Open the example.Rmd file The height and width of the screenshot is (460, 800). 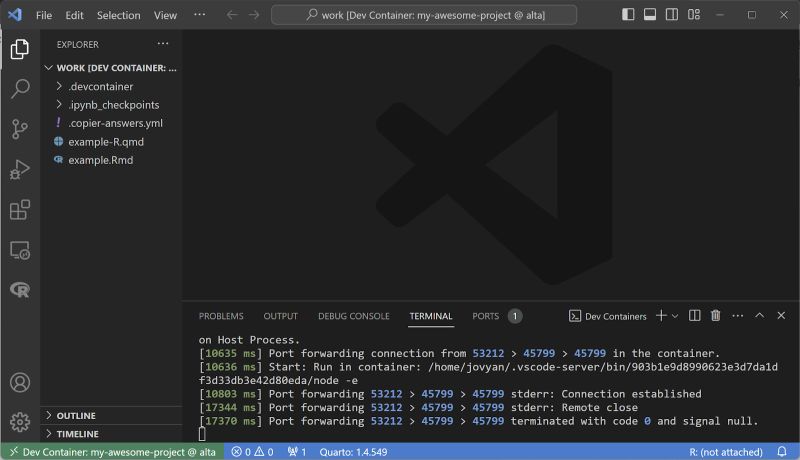click(111, 160)
